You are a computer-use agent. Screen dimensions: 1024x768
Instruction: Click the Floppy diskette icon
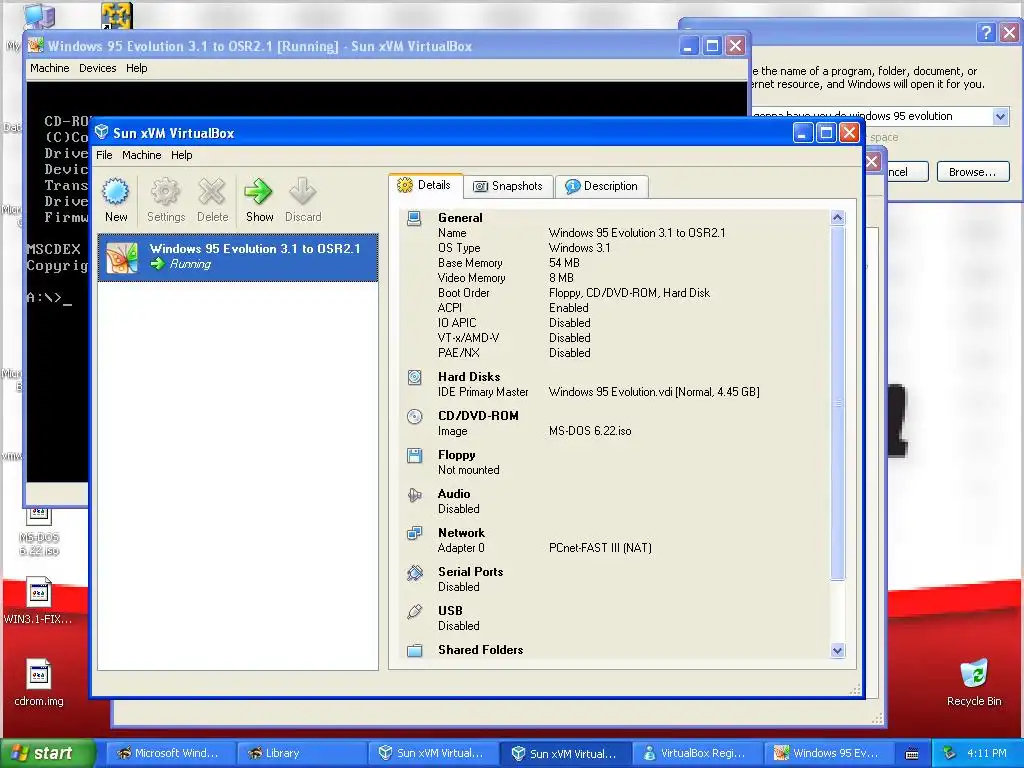415,455
